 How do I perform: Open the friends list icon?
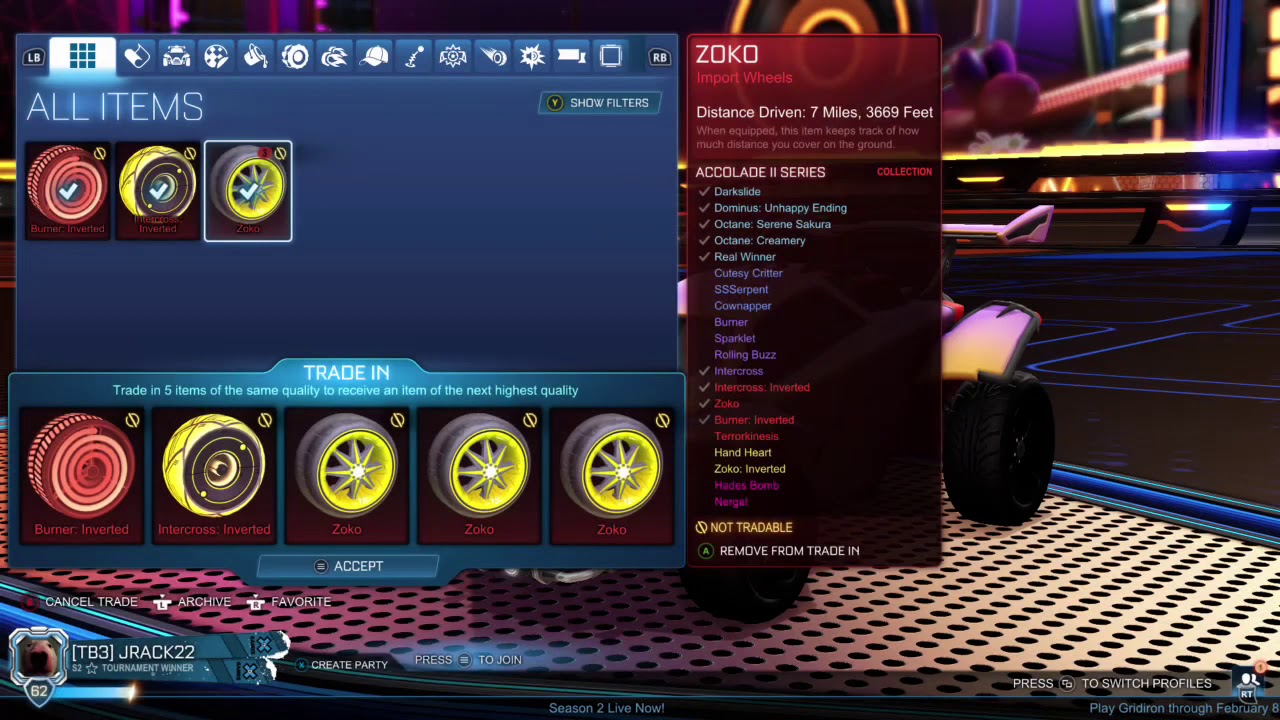click(1248, 683)
